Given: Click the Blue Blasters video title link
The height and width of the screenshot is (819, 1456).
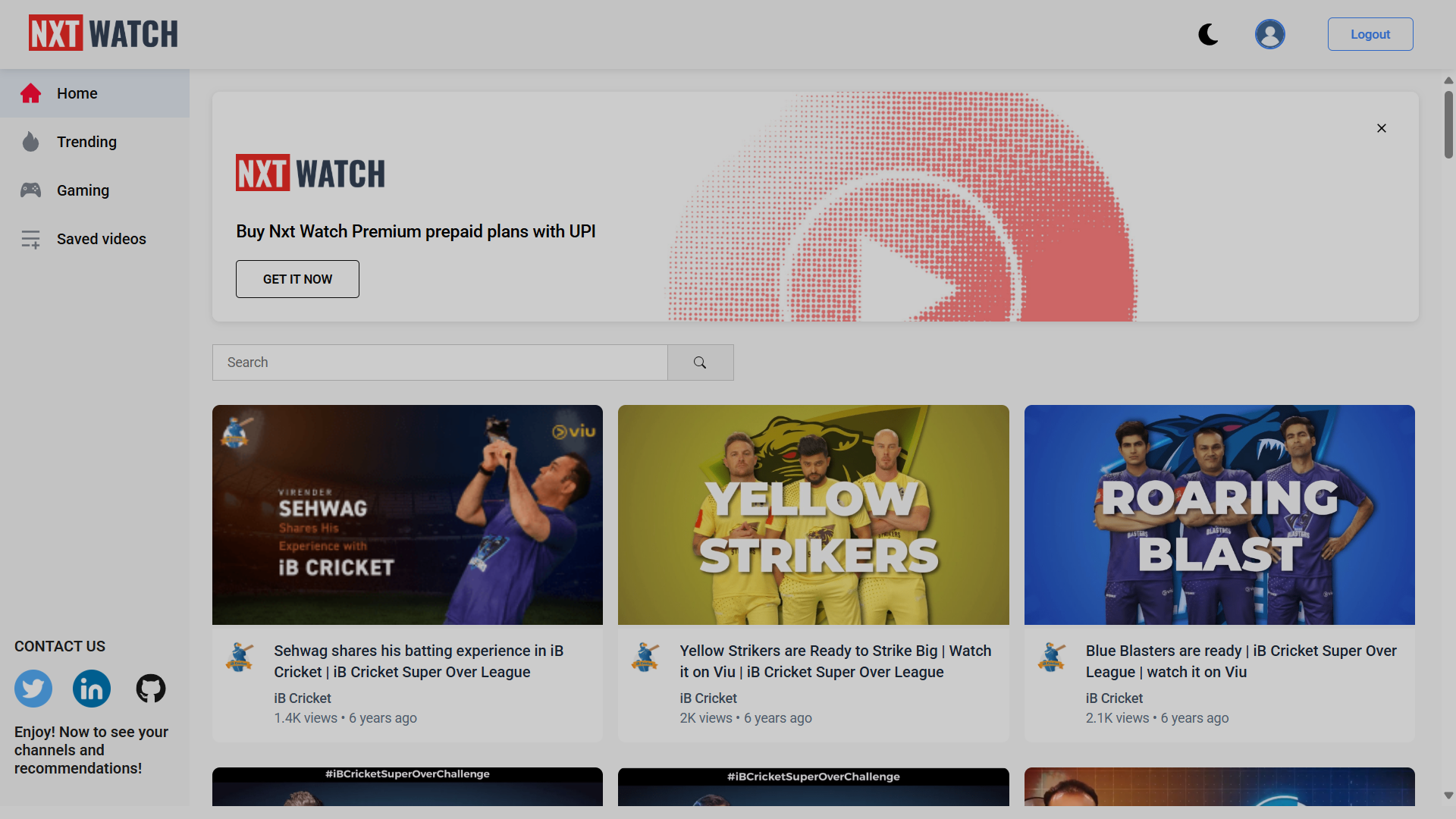Looking at the screenshot, I should point(1241,661).
